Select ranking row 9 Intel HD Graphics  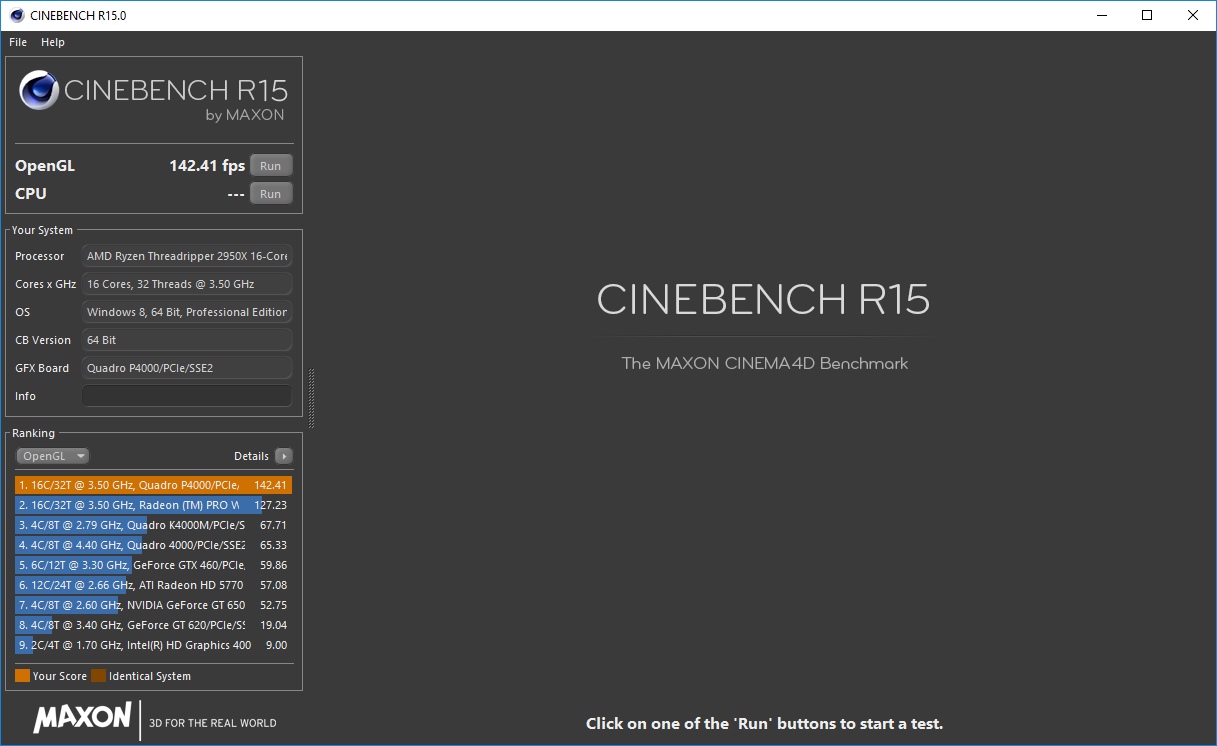[154, 645]
